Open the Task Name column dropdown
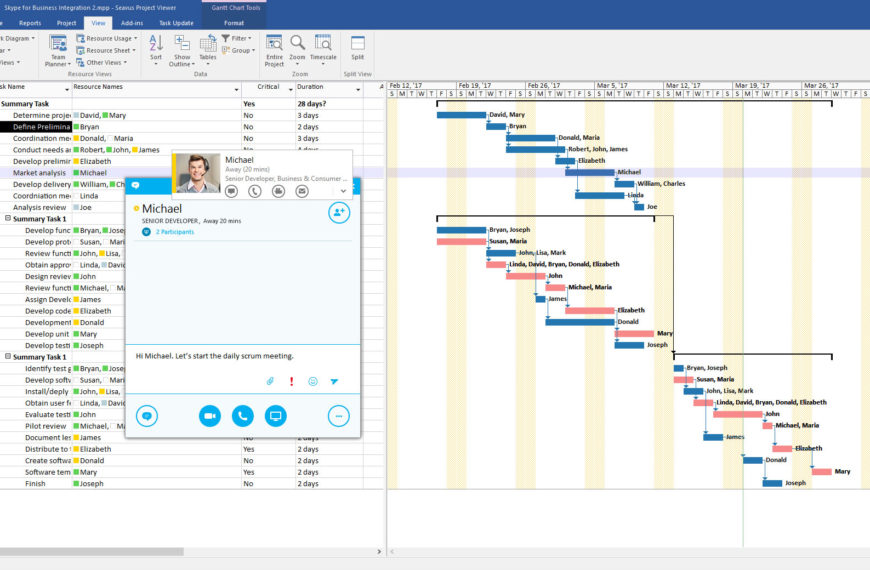Viewport: 870px width, 570px height. (67, 89)
